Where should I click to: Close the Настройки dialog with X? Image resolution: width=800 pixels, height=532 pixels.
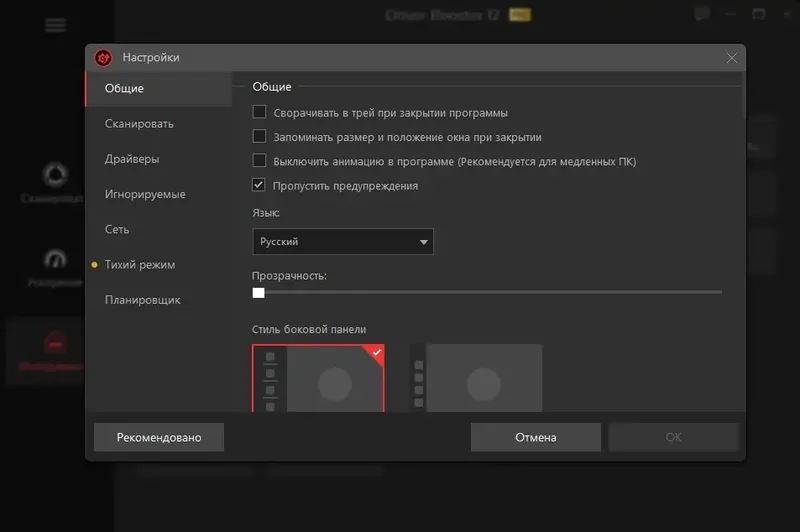[732, 58]
